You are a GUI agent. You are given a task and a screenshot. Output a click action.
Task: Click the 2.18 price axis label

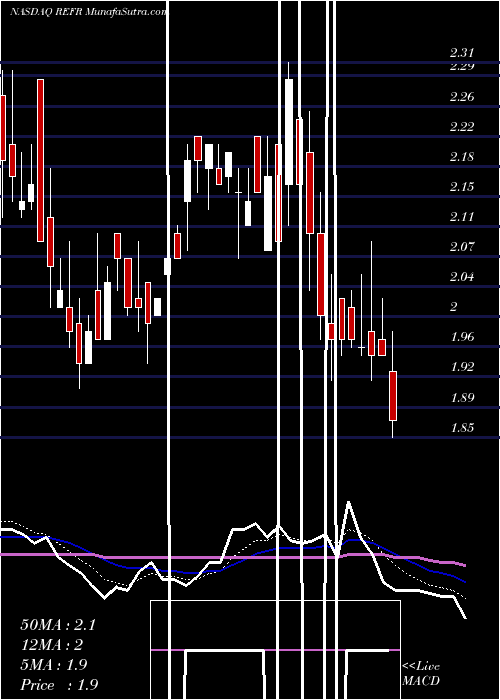(x=462, y=157)
